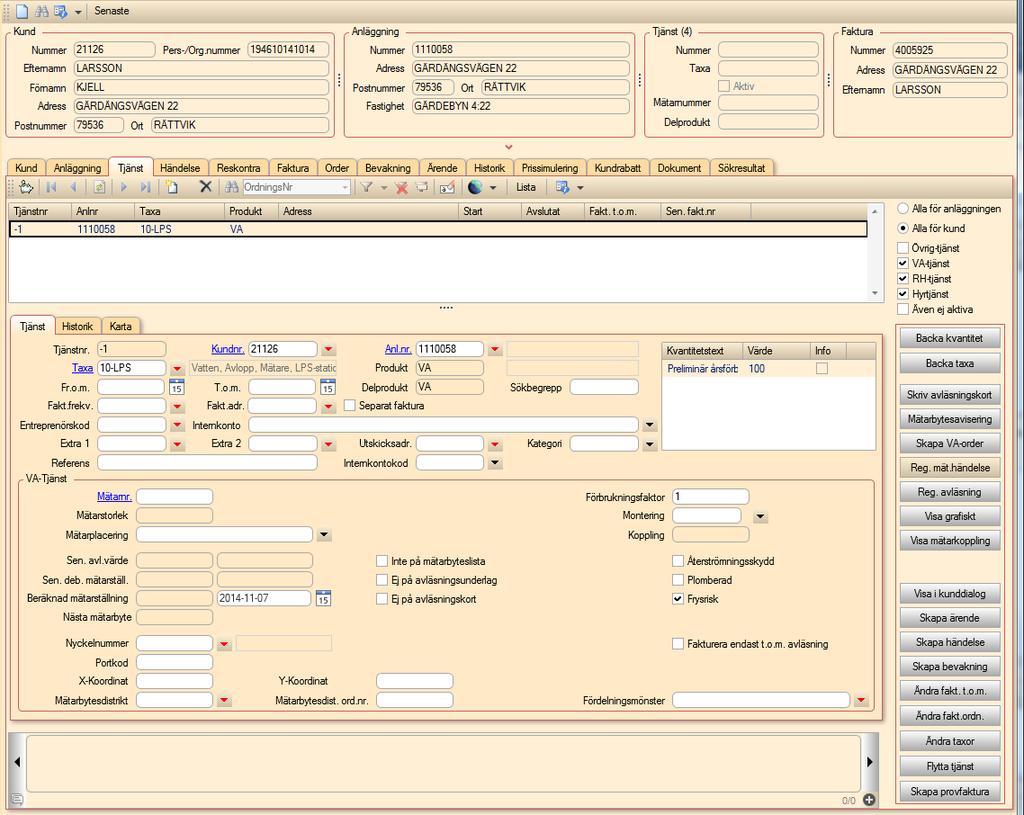Enable the Övrig-tjänst checkbox
The image size is (1024, 815).
point(903,248)
